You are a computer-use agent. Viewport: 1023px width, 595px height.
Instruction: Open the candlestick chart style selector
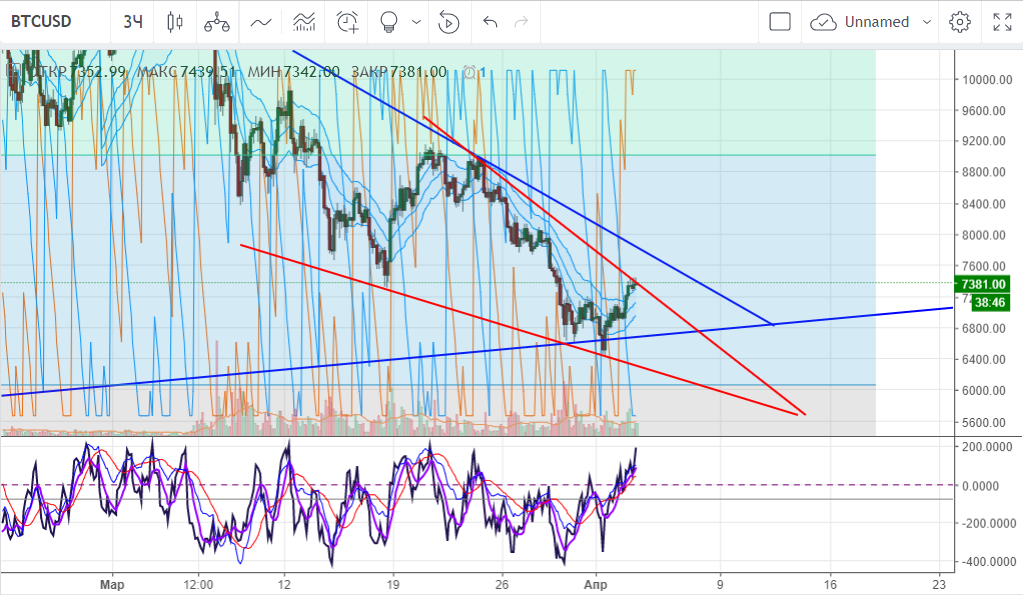coord(175,22)
